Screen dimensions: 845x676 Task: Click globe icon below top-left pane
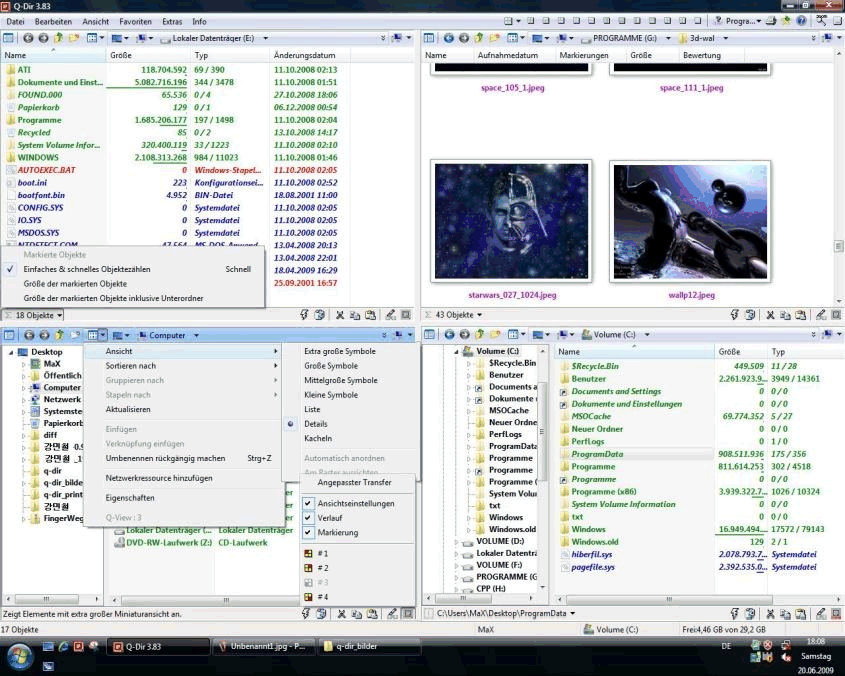pyautogui.click(x=320, y=315)
